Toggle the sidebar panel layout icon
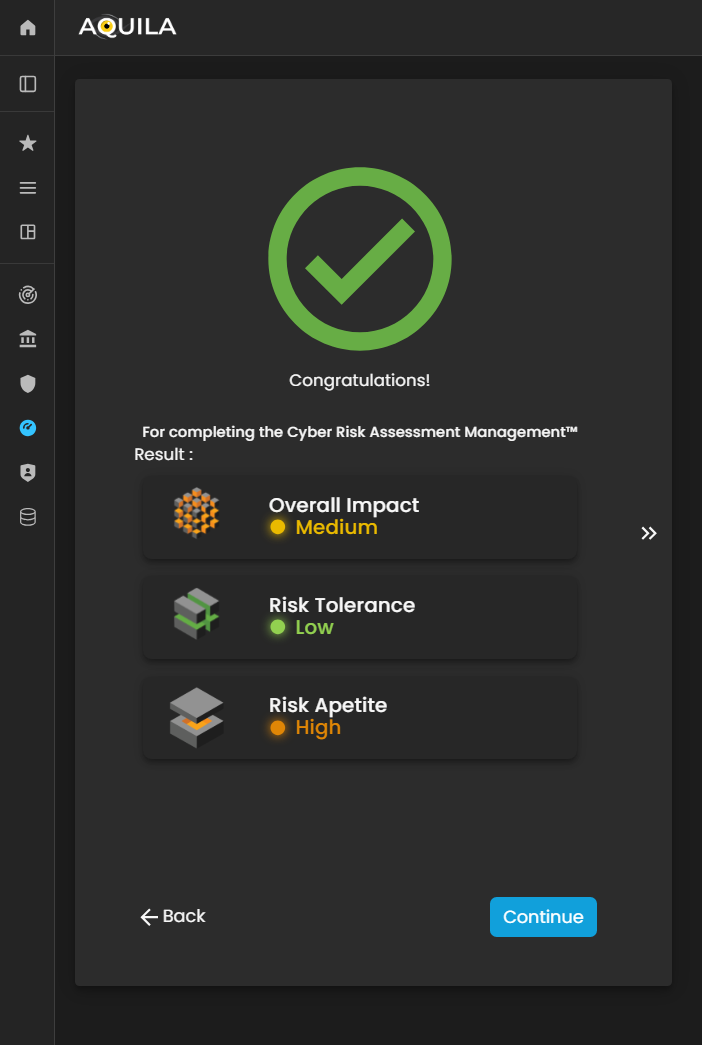The image size is (702, 1045). (28, 84)
